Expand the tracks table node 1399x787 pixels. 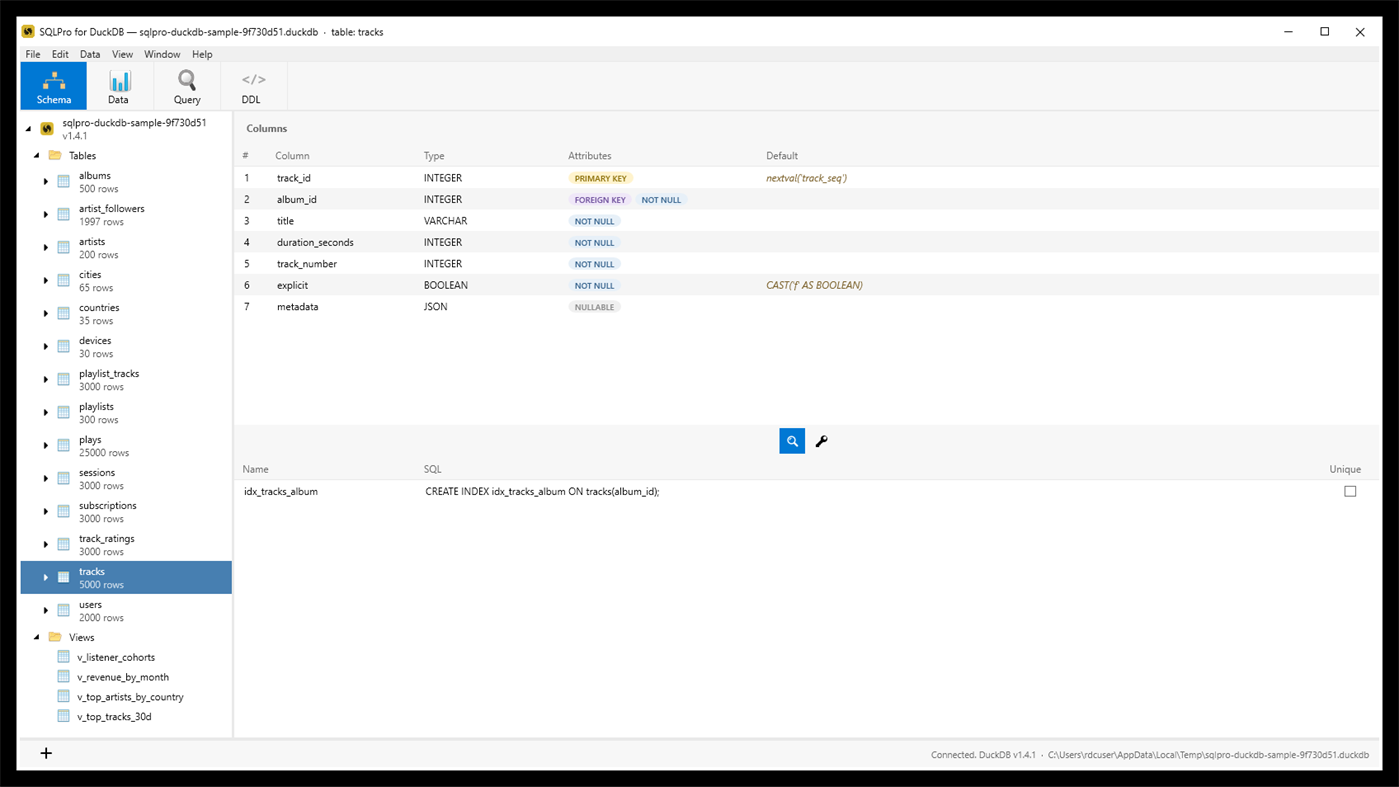coord(46,578)
